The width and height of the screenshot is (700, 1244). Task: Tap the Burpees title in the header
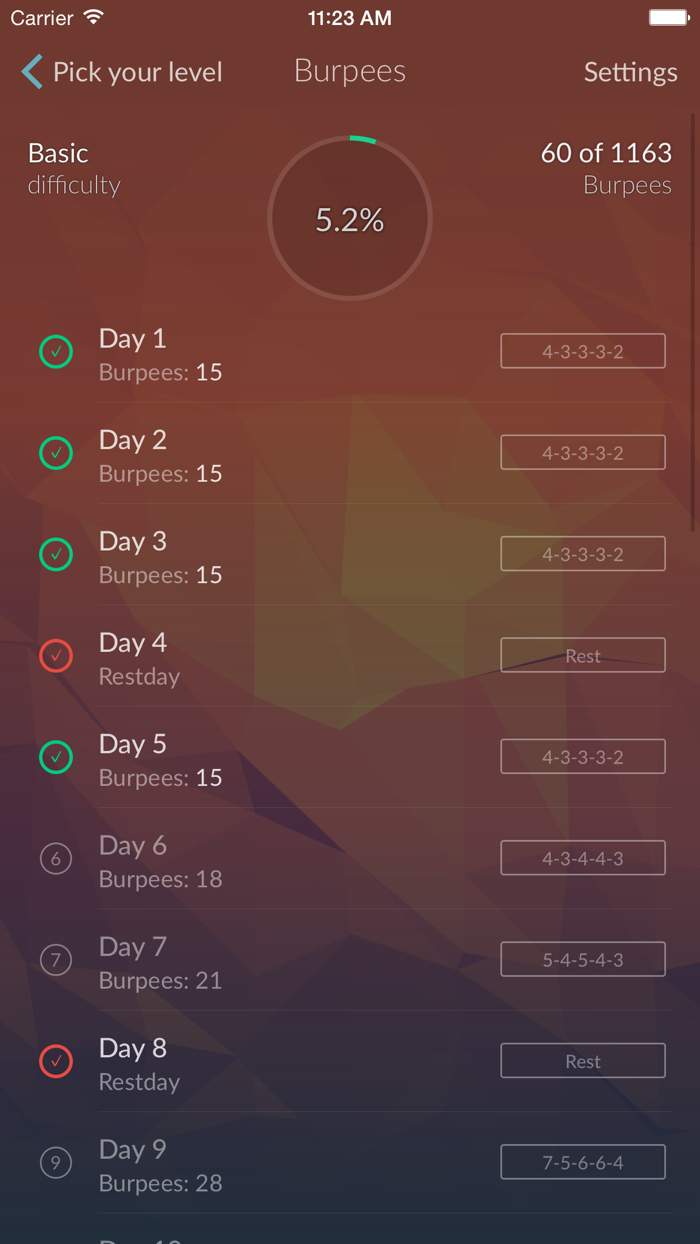click(349, 71)
